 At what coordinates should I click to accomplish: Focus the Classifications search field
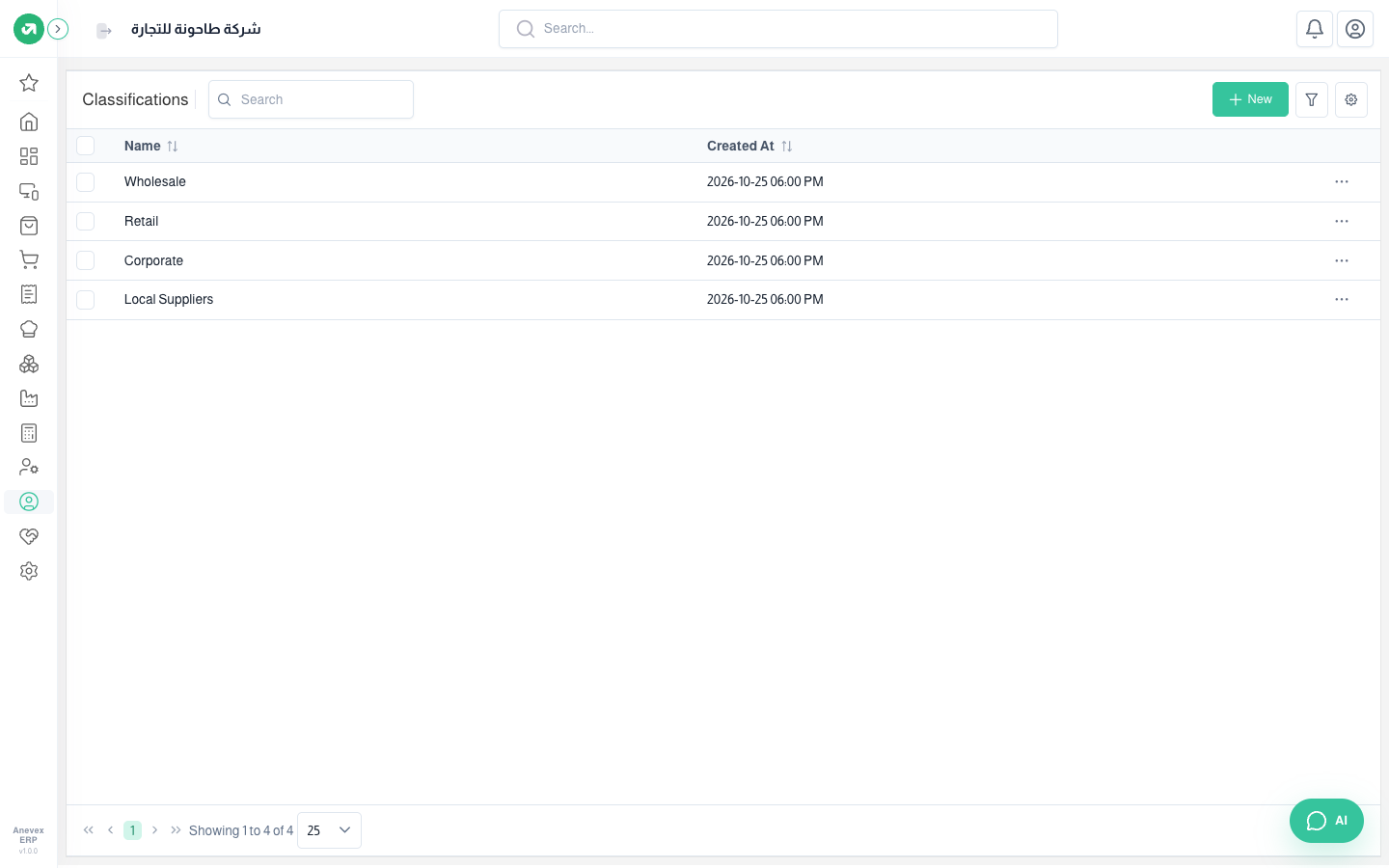point(311,99)
